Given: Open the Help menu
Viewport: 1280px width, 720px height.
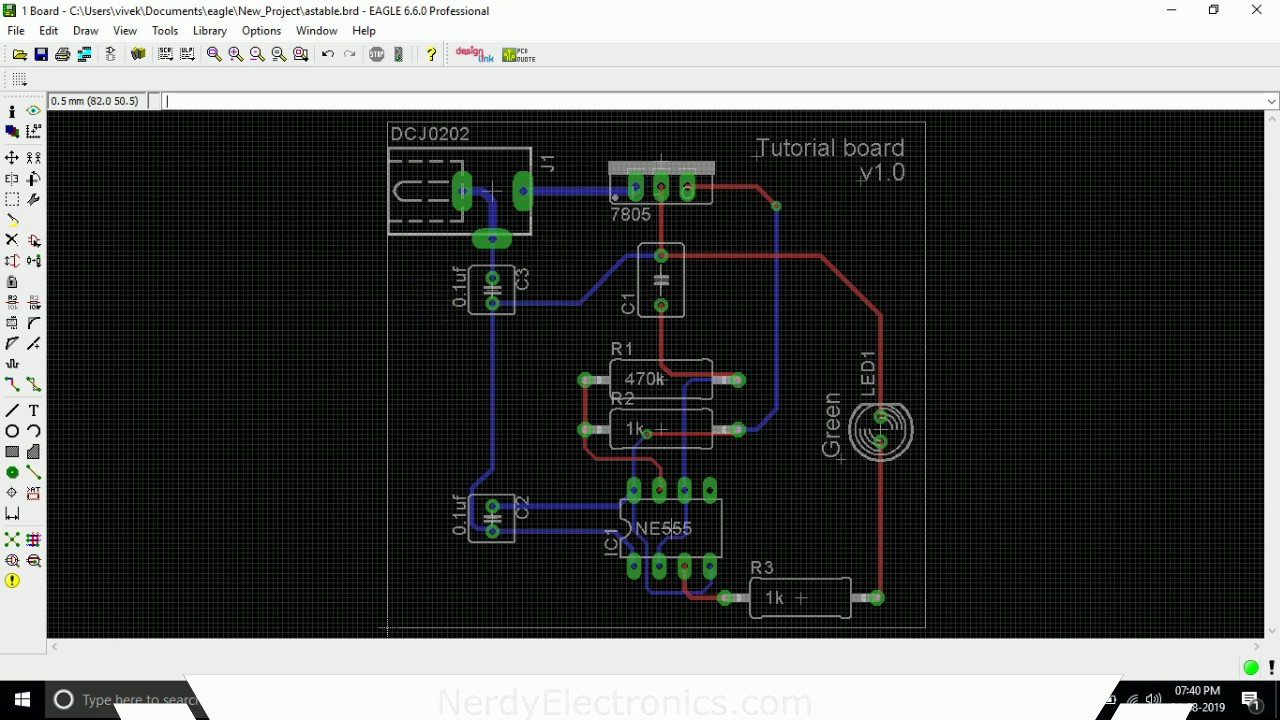Looking at the screenshot, I should [x=364, y=31].
